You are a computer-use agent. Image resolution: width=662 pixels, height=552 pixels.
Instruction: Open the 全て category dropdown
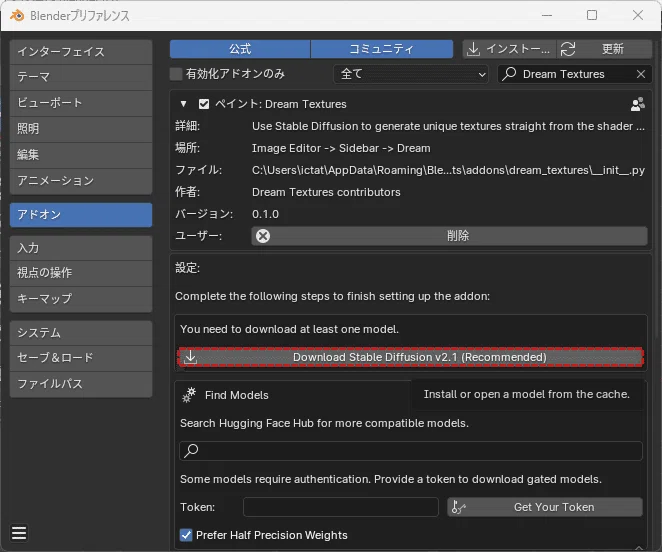[x=411, y=74]
